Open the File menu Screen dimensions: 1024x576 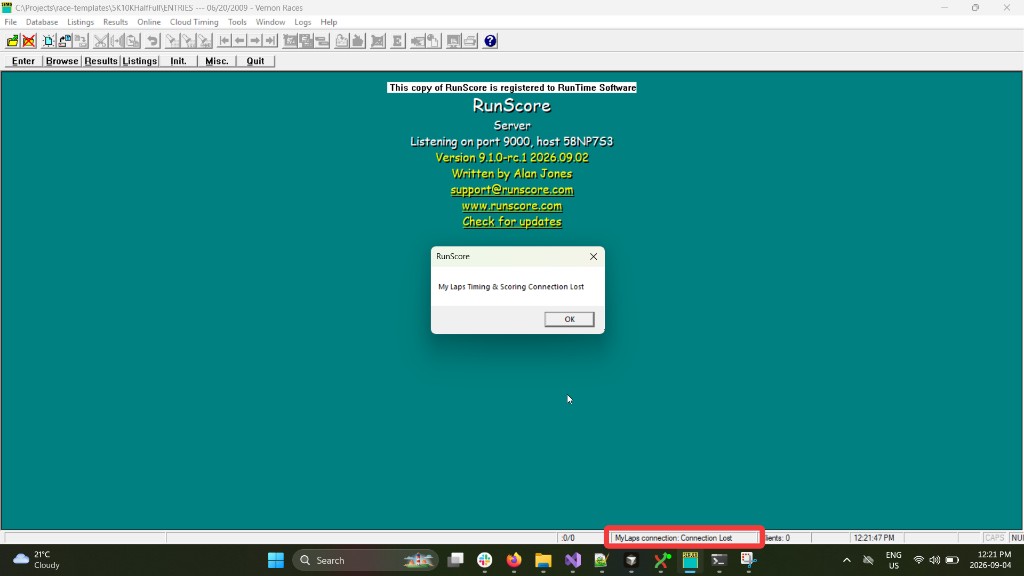coord(10,22)
